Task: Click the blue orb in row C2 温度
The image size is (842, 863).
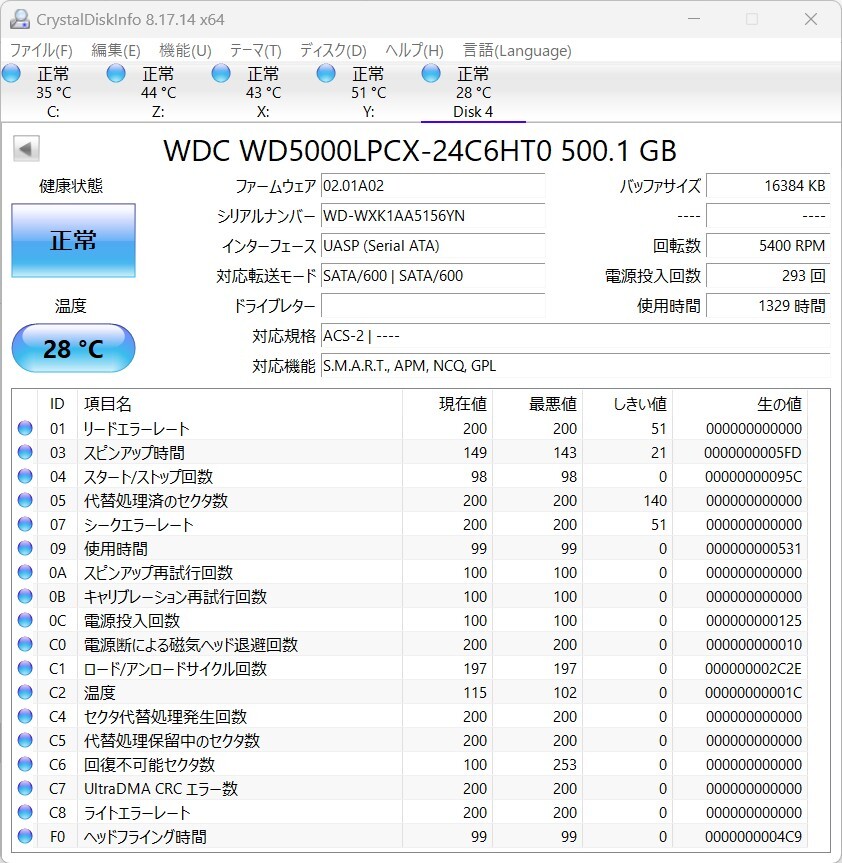Action: (x=25, y=692)
